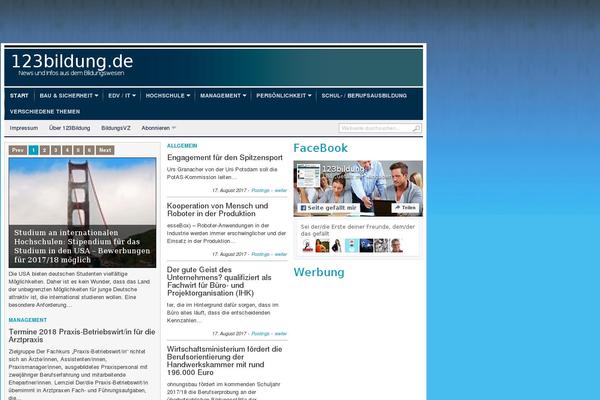Select slider page 2

pos(44,150)
